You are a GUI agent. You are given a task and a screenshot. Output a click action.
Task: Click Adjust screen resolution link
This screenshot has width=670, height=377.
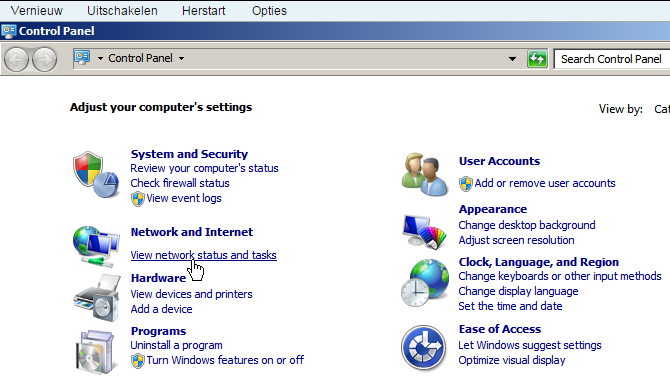click(x=517, y=240)
